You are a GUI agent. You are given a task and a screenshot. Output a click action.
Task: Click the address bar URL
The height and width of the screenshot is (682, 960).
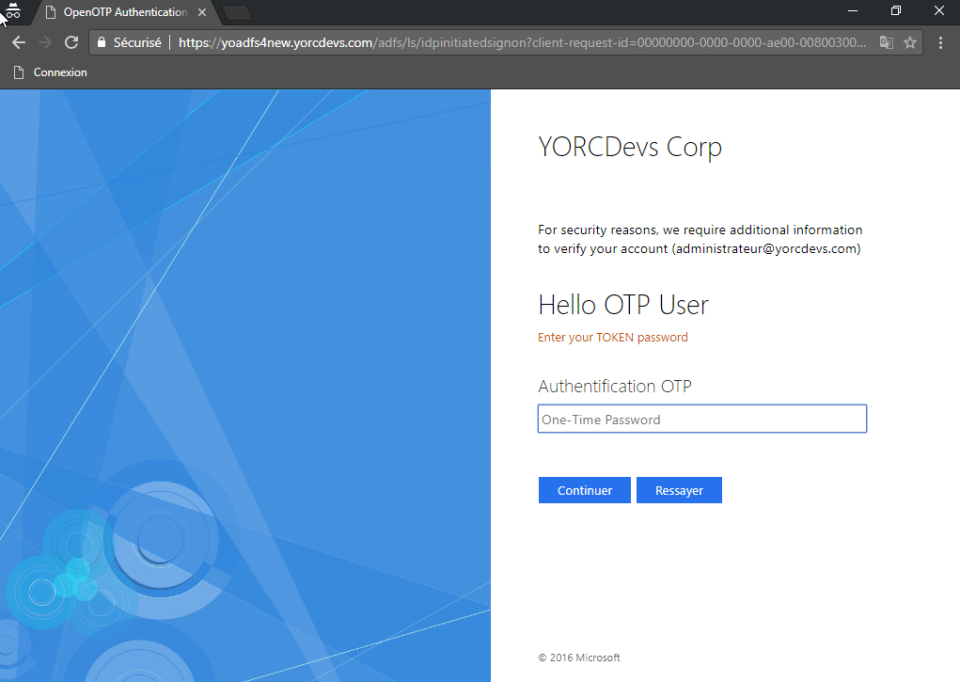pyautogui.click(x=522, y=42)
